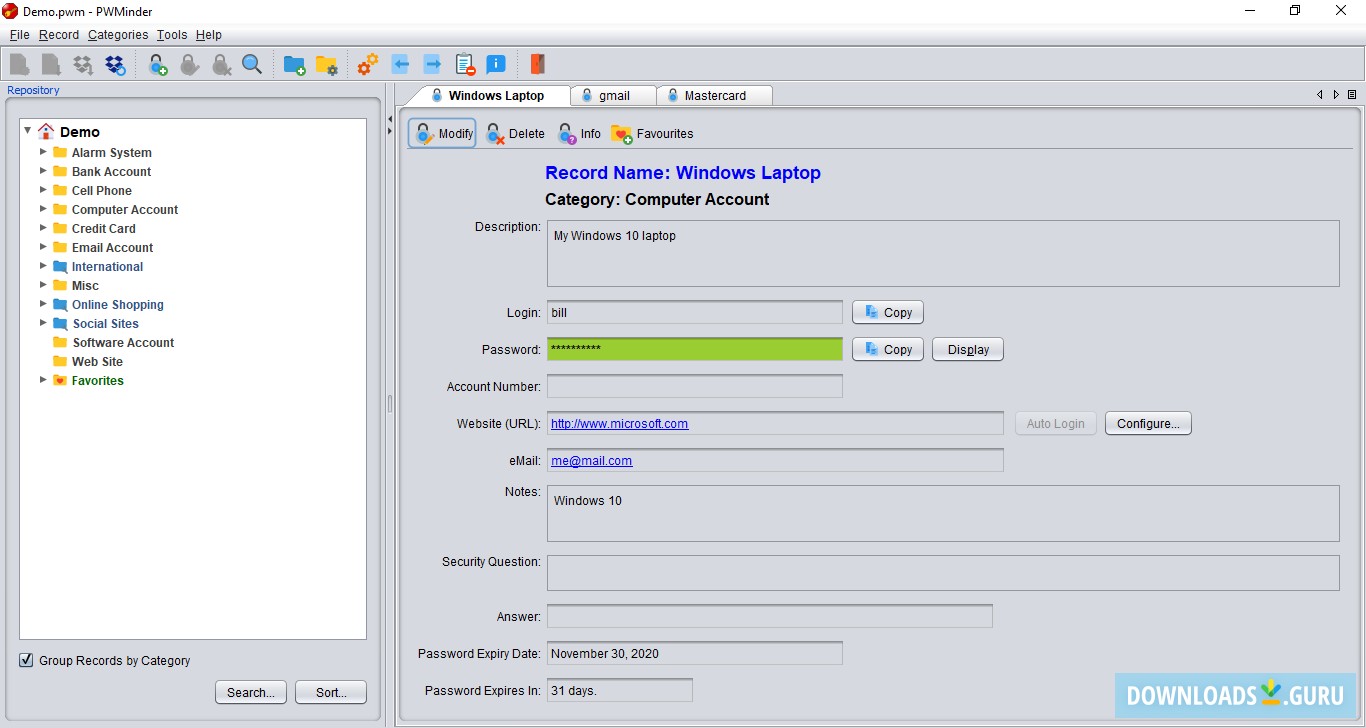Expand the Misc category

43,285
